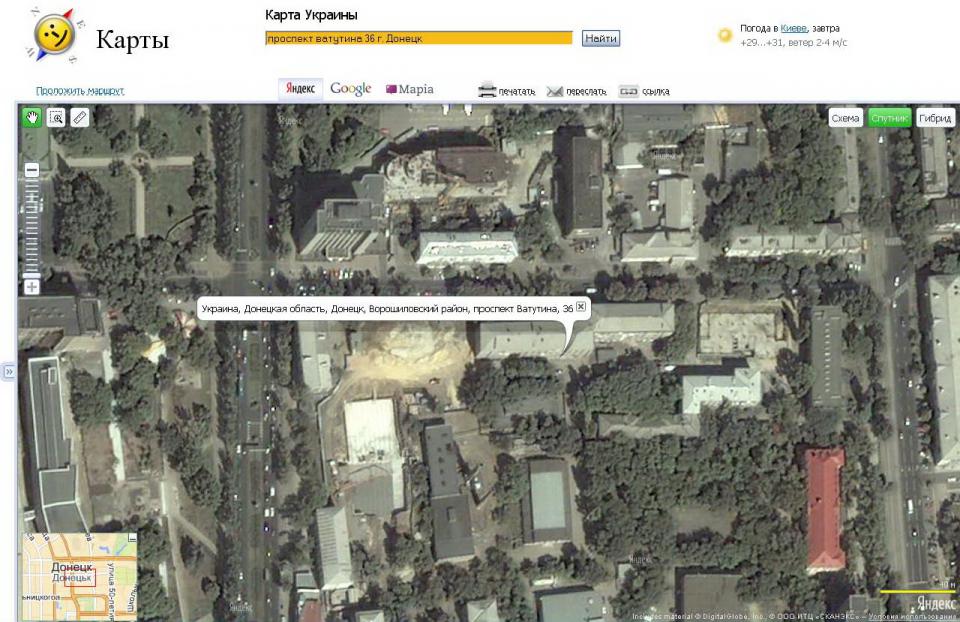Click the zoom out minus button
This screenshot has height=622, width=960.
32,170
